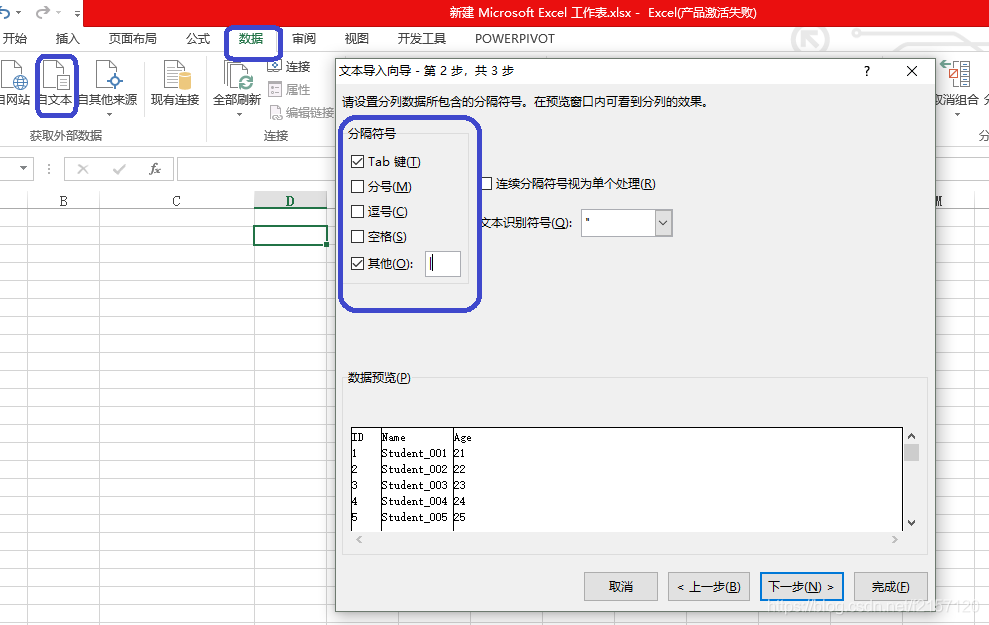The image size is (989, 625).
Task: Uncheck the Tab 键 delimiter option
Action: pyautogui.click(x=357, y=161)
